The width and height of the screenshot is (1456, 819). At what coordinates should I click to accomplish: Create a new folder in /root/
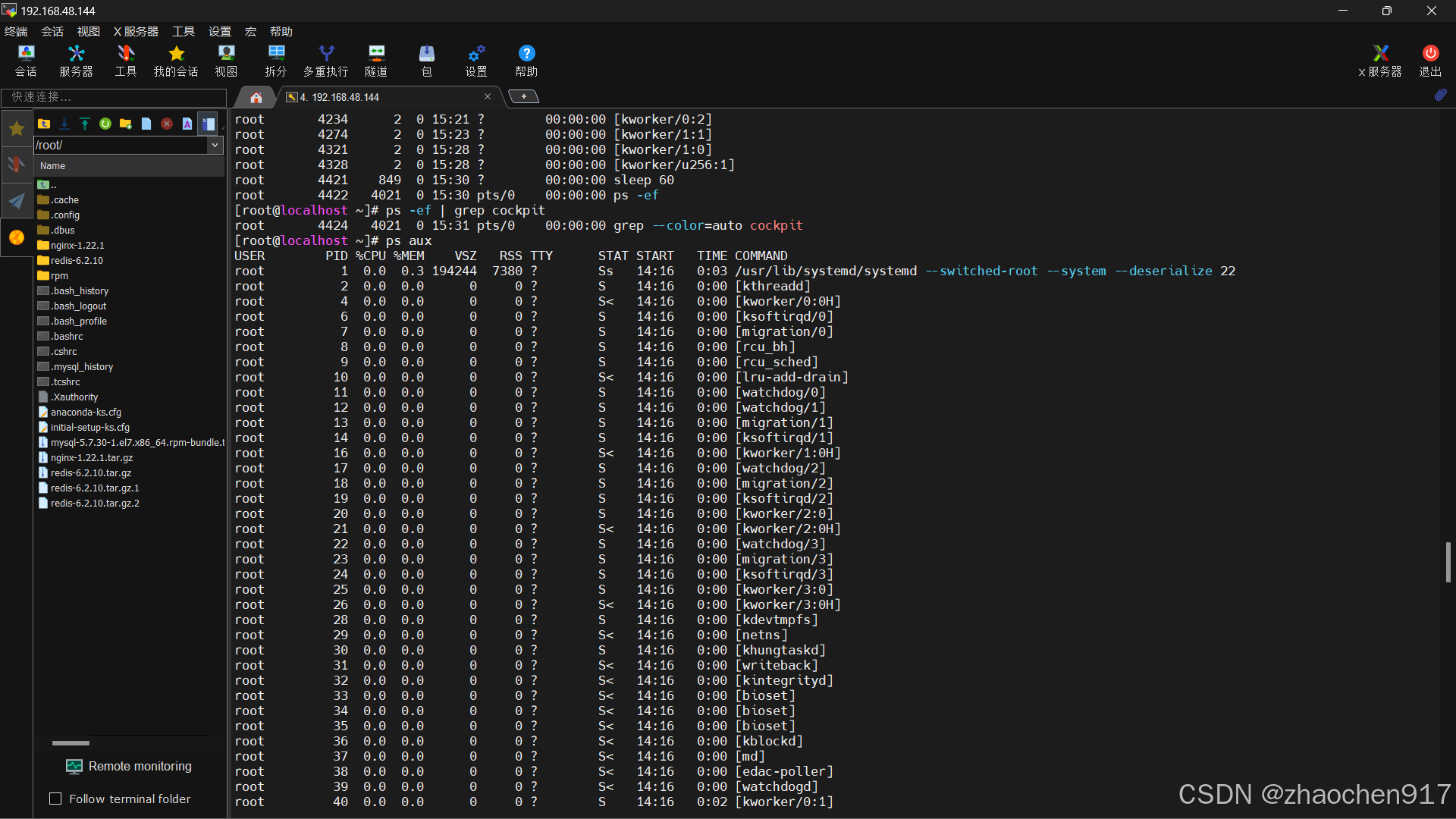[x=126, y=124]
